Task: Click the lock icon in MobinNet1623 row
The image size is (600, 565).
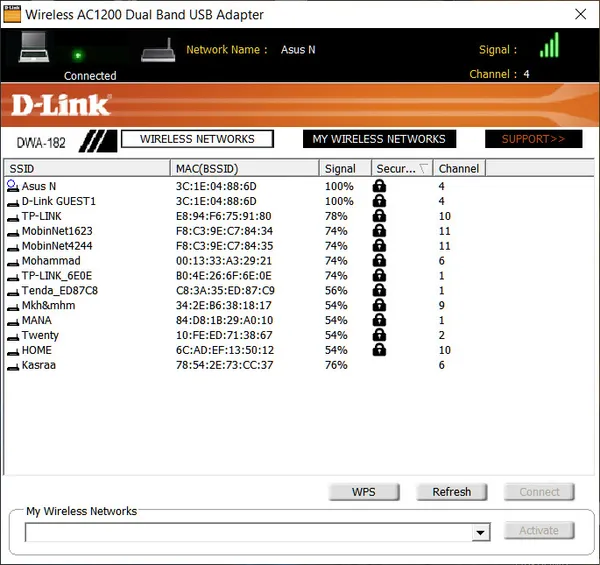Action: click(x=379, y=231)
